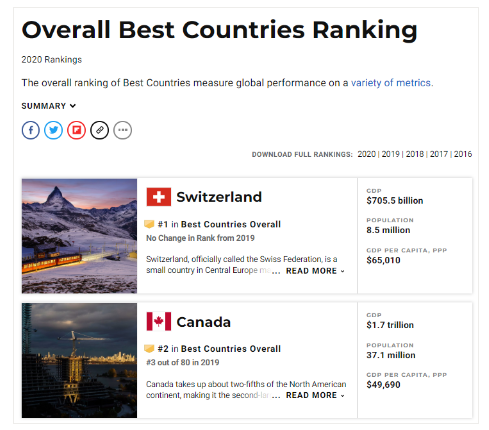This screenshot has width=489, height=430.
Task: Open the Switzerland Matterhorn photo thumbnail
Action: tap(79, 236)
